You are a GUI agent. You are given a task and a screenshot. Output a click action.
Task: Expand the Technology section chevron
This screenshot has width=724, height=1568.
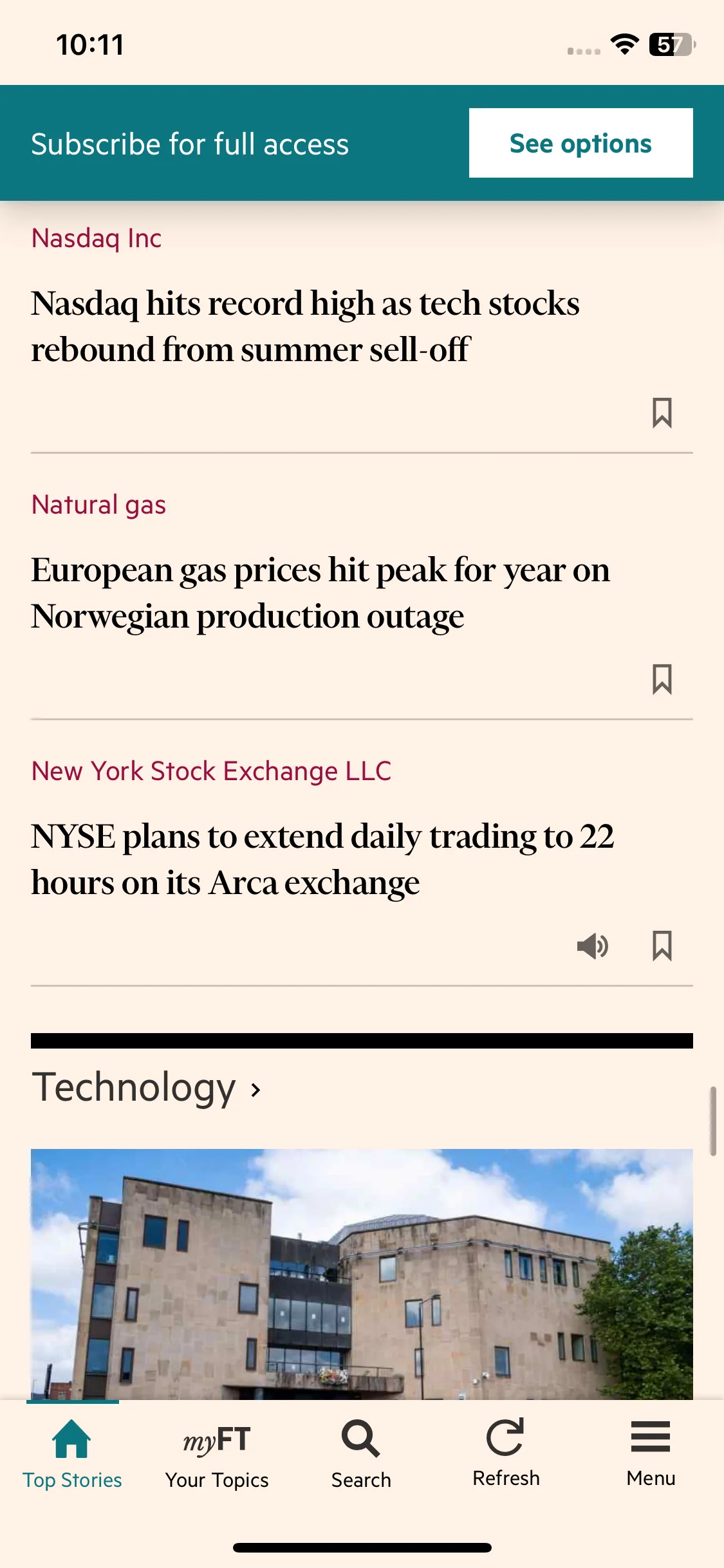point(255,1090)
